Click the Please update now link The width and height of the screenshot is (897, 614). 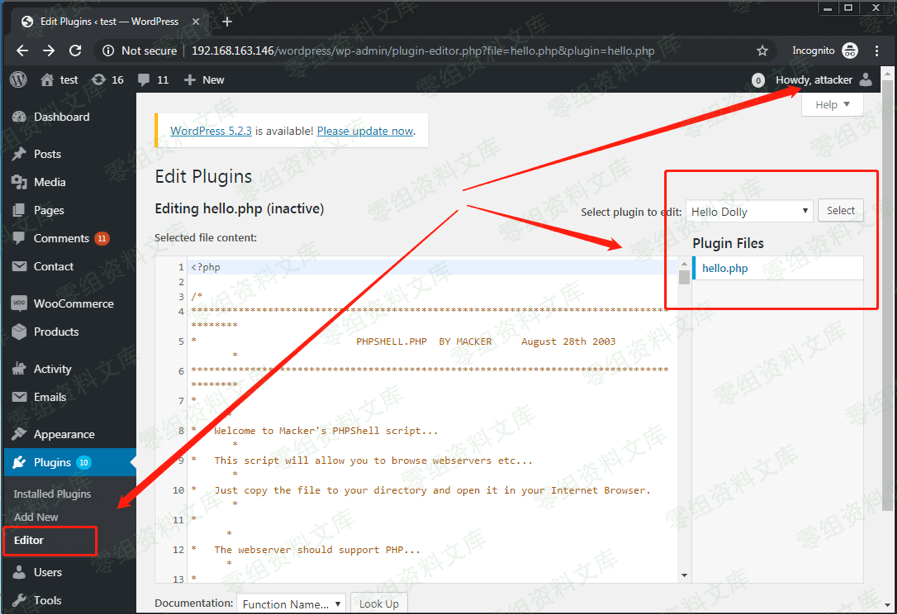coord(365,131)
